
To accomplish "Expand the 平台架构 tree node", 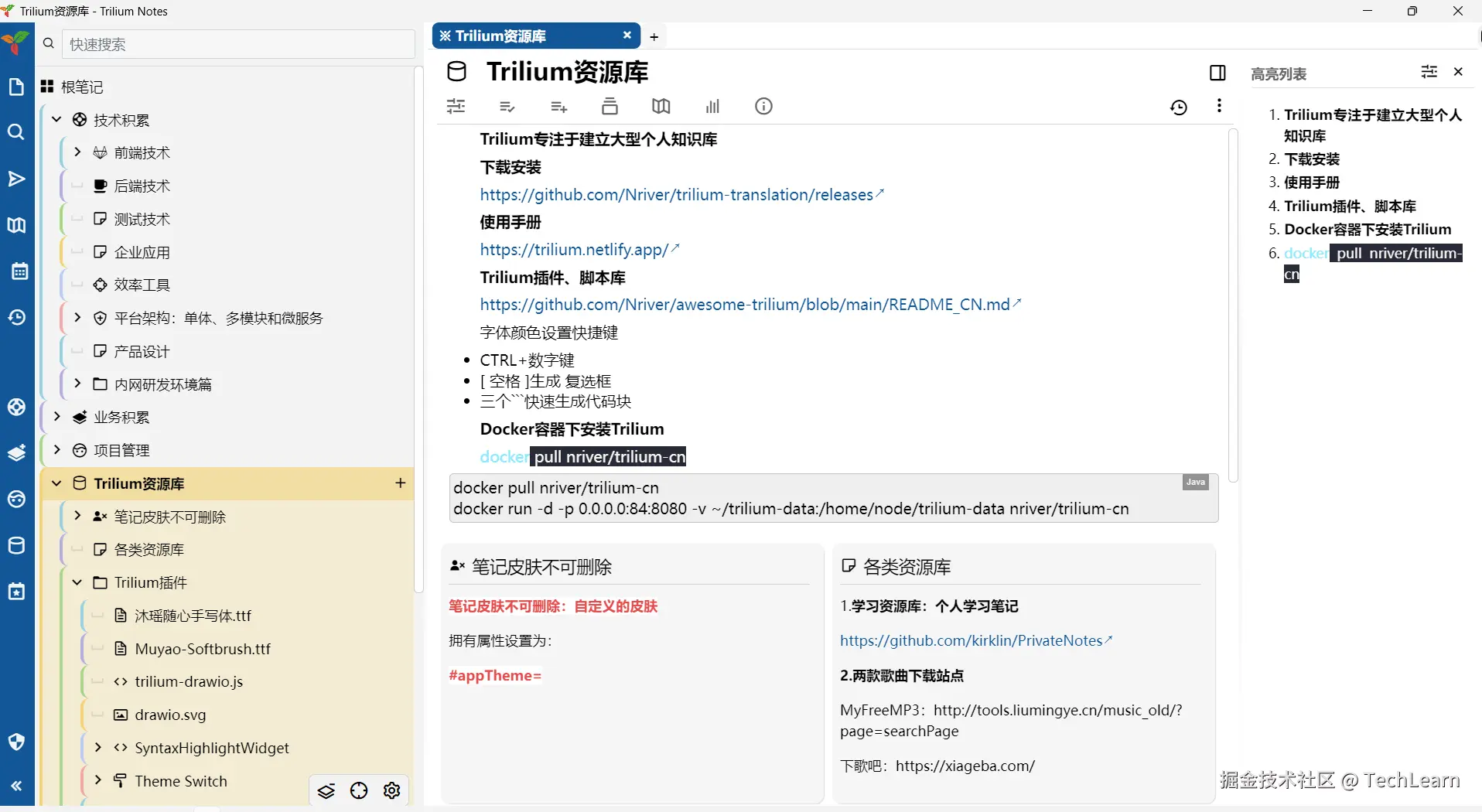I will pyautogui.click(x=77, y=318).
